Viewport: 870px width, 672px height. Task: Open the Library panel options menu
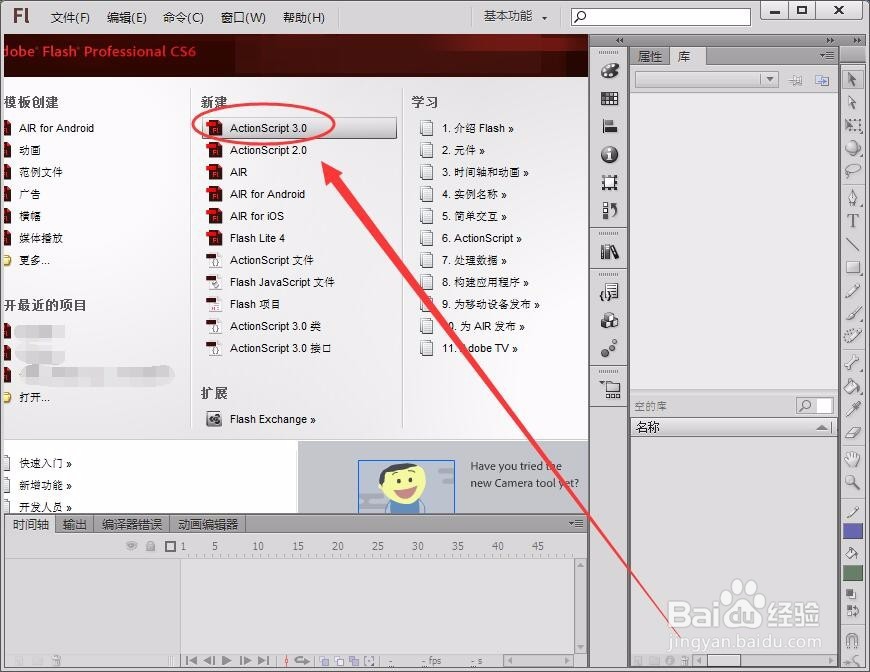(x=827, y=55)
